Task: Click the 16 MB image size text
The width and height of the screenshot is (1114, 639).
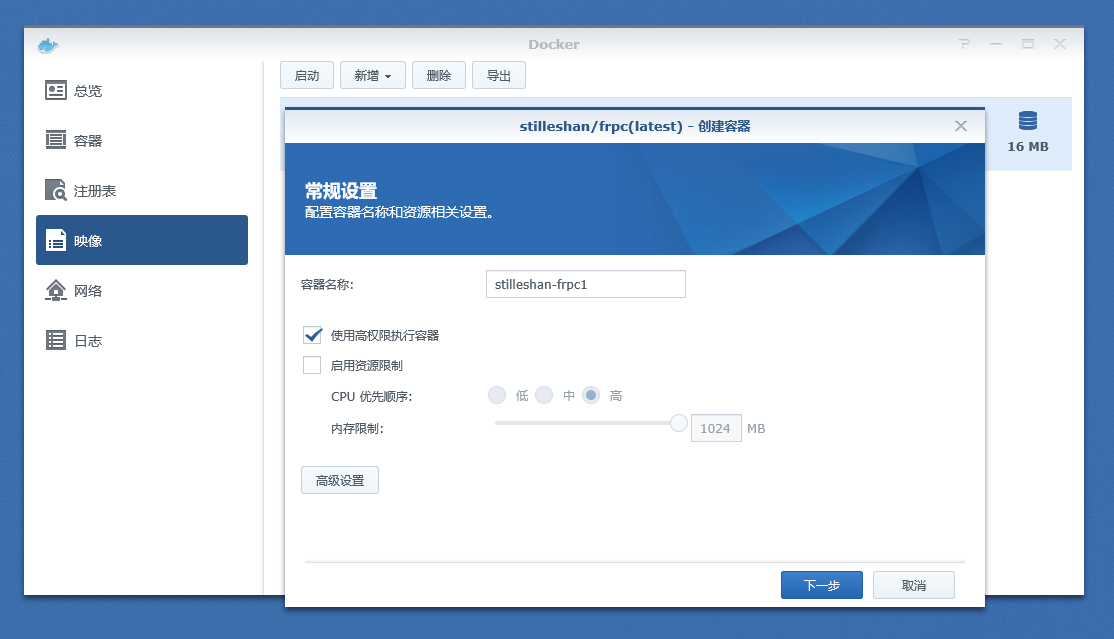Action: click(x=1027, y=146)
